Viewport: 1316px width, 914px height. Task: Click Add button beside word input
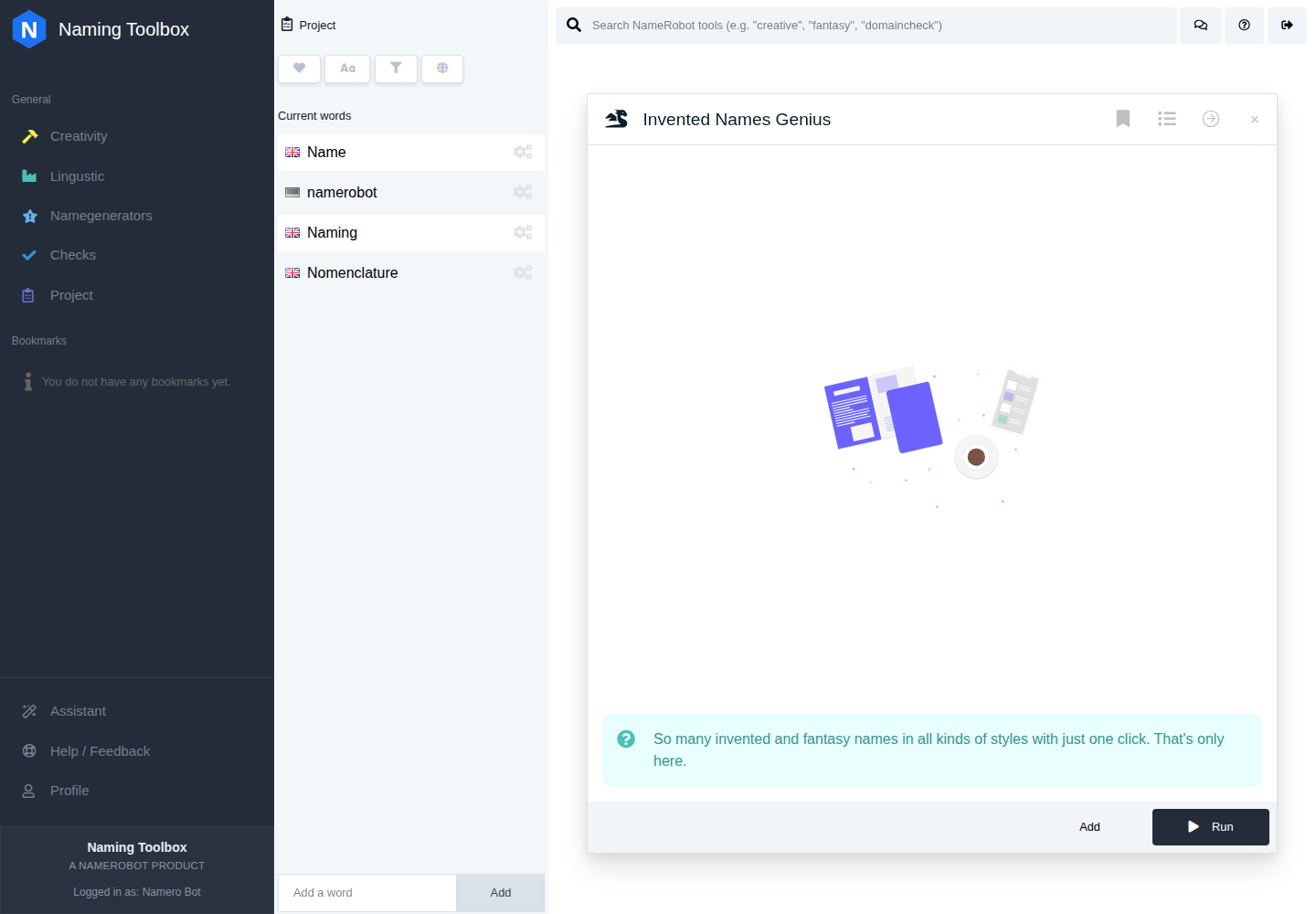point(501,893)
